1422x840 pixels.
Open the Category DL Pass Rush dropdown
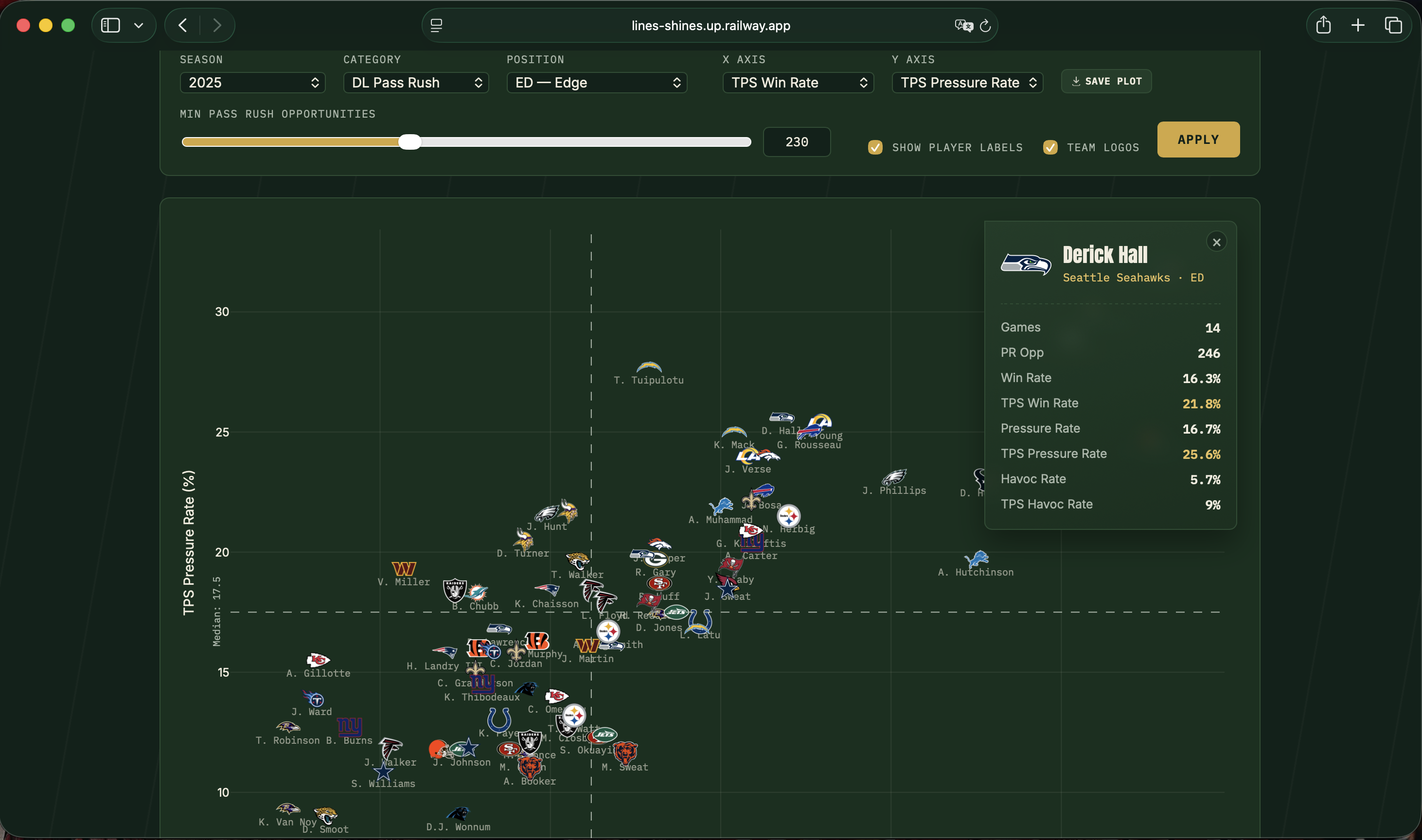416,83
